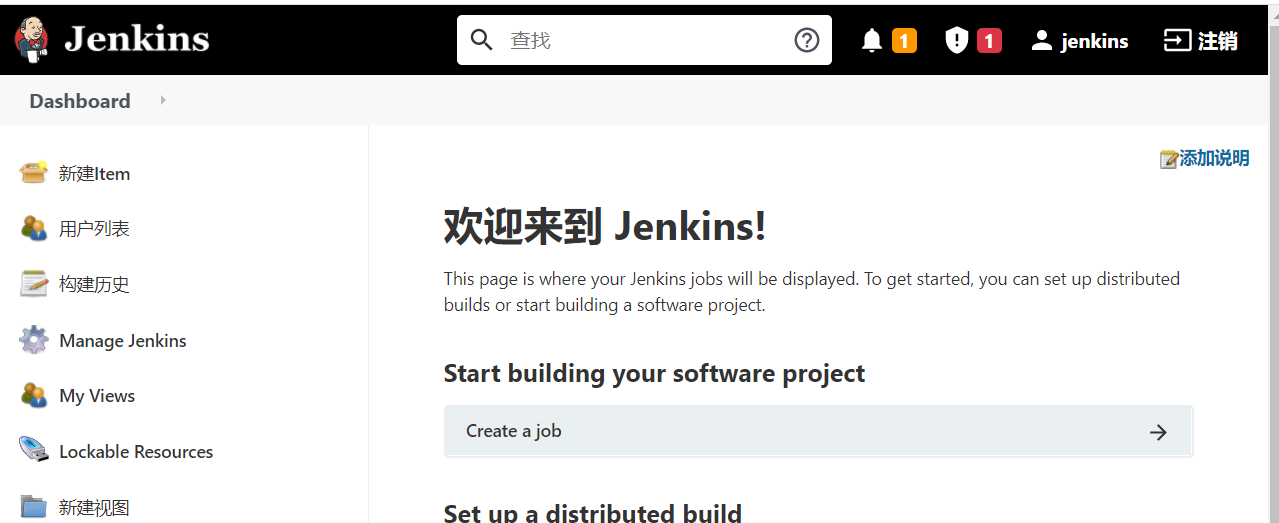Open the jenkins user profile link

(x=1095, y=41)
